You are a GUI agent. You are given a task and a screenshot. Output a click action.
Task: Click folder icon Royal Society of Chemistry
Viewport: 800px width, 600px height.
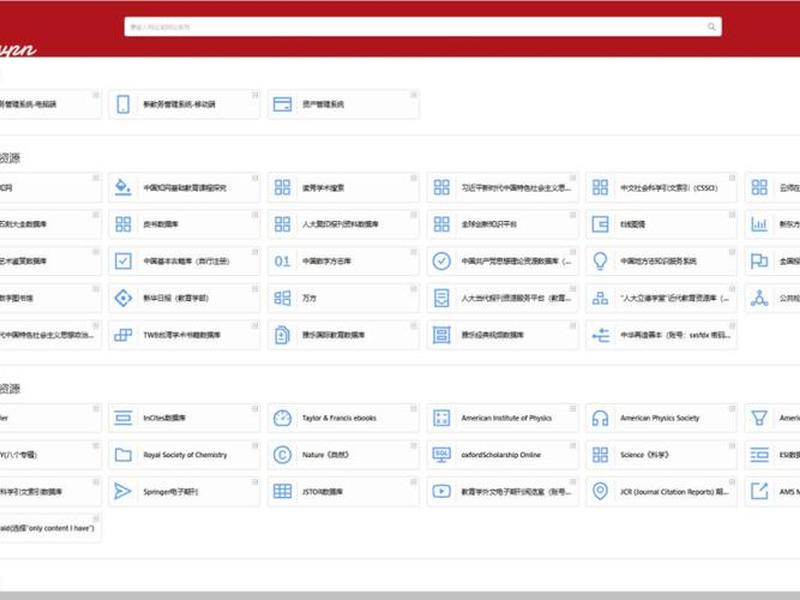[123, 455]
